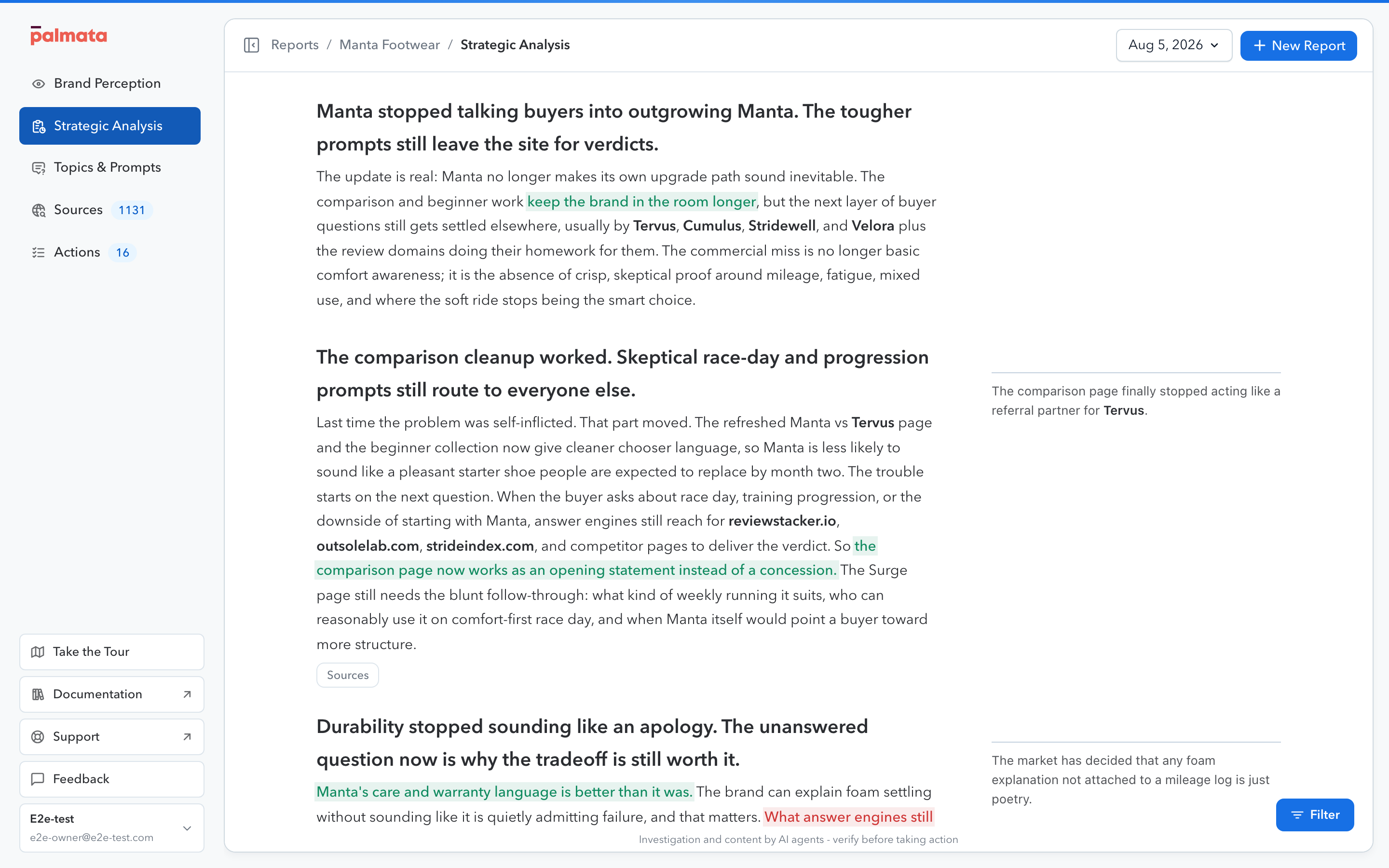Screen dimensions: 1389x868
Task: Click Documentation external link arrow
Action: click(x=187, y=694)
